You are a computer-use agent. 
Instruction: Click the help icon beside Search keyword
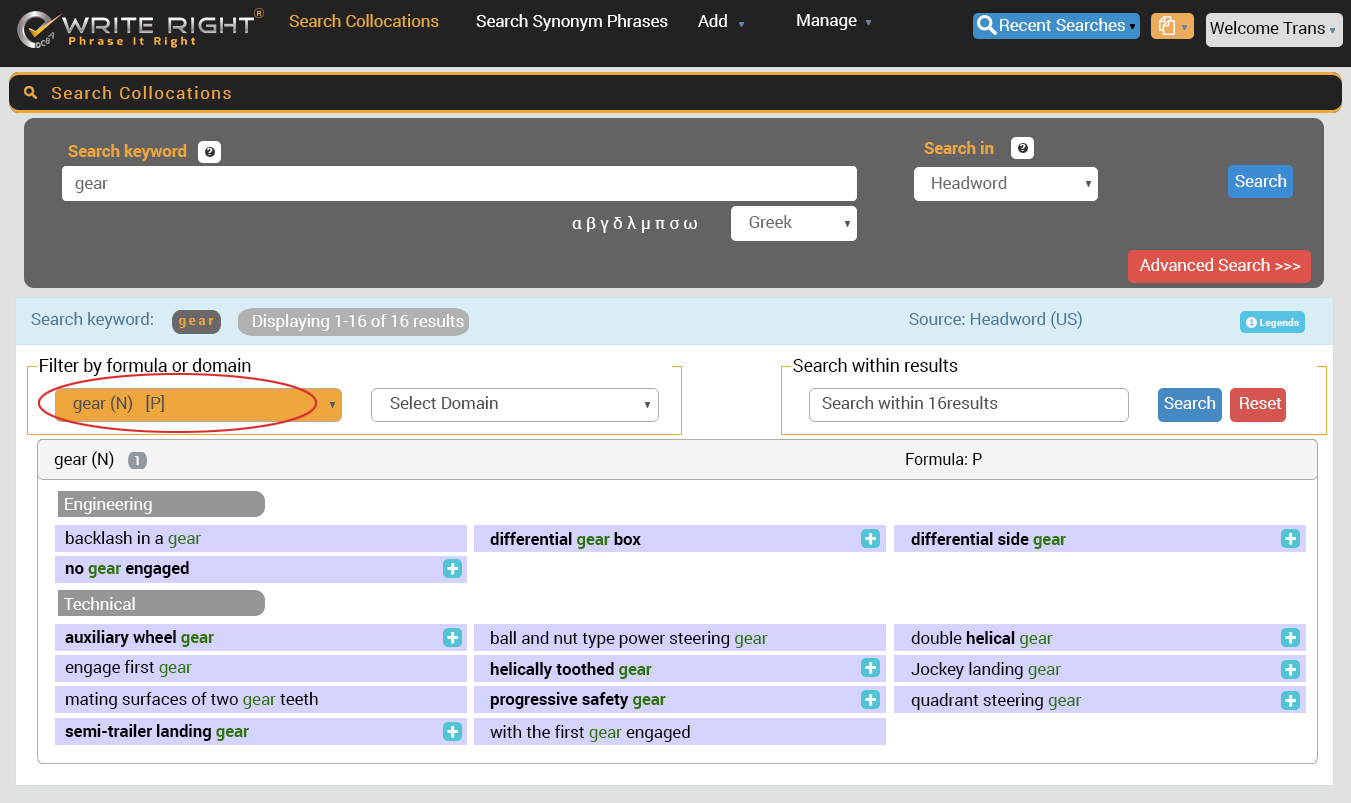209,152
